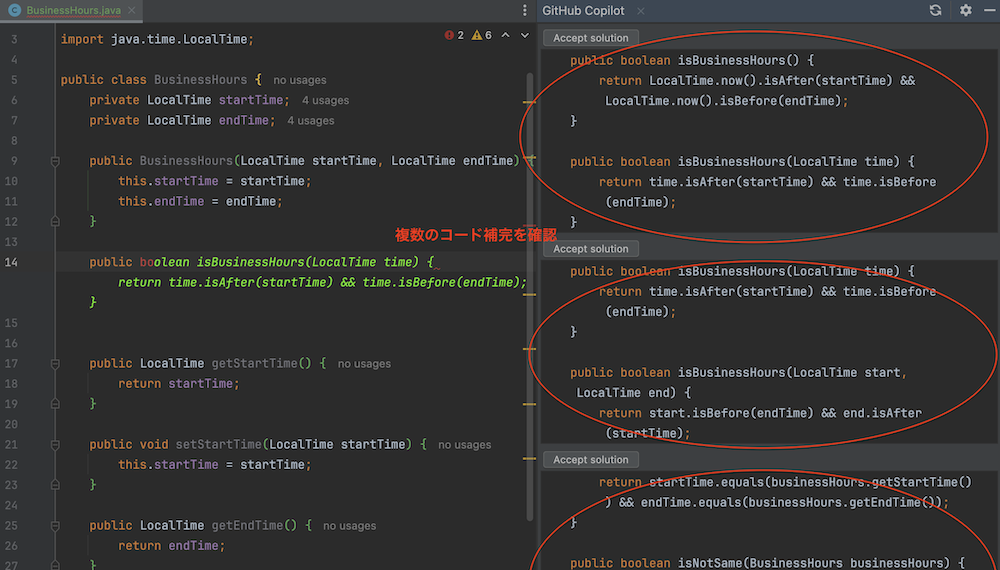Click 'no usages' hint beside getStartTime
The width and height of the screenshot is (1000, 570).
point(364,363)
